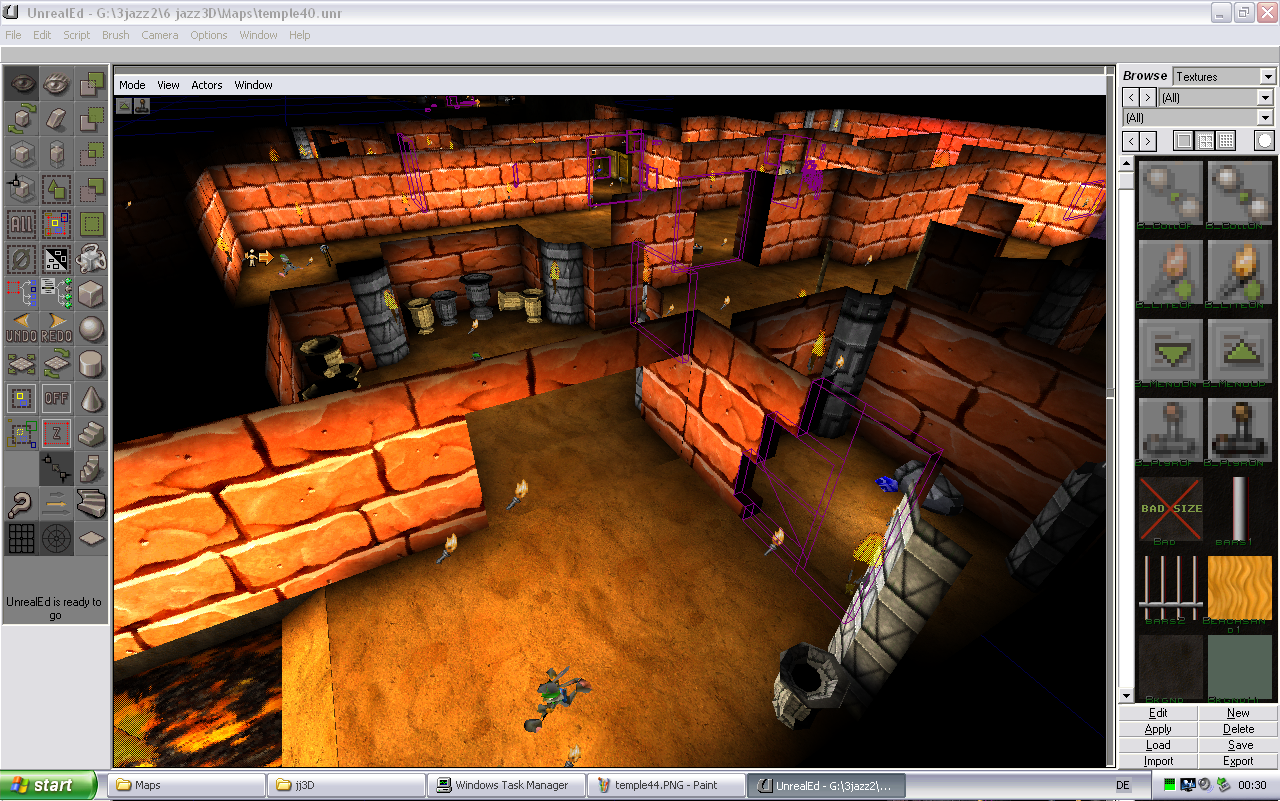Click the right arrow beside the first (All) dropdown
This screenshot has width=1280, height=801.
pos(1148,97)
